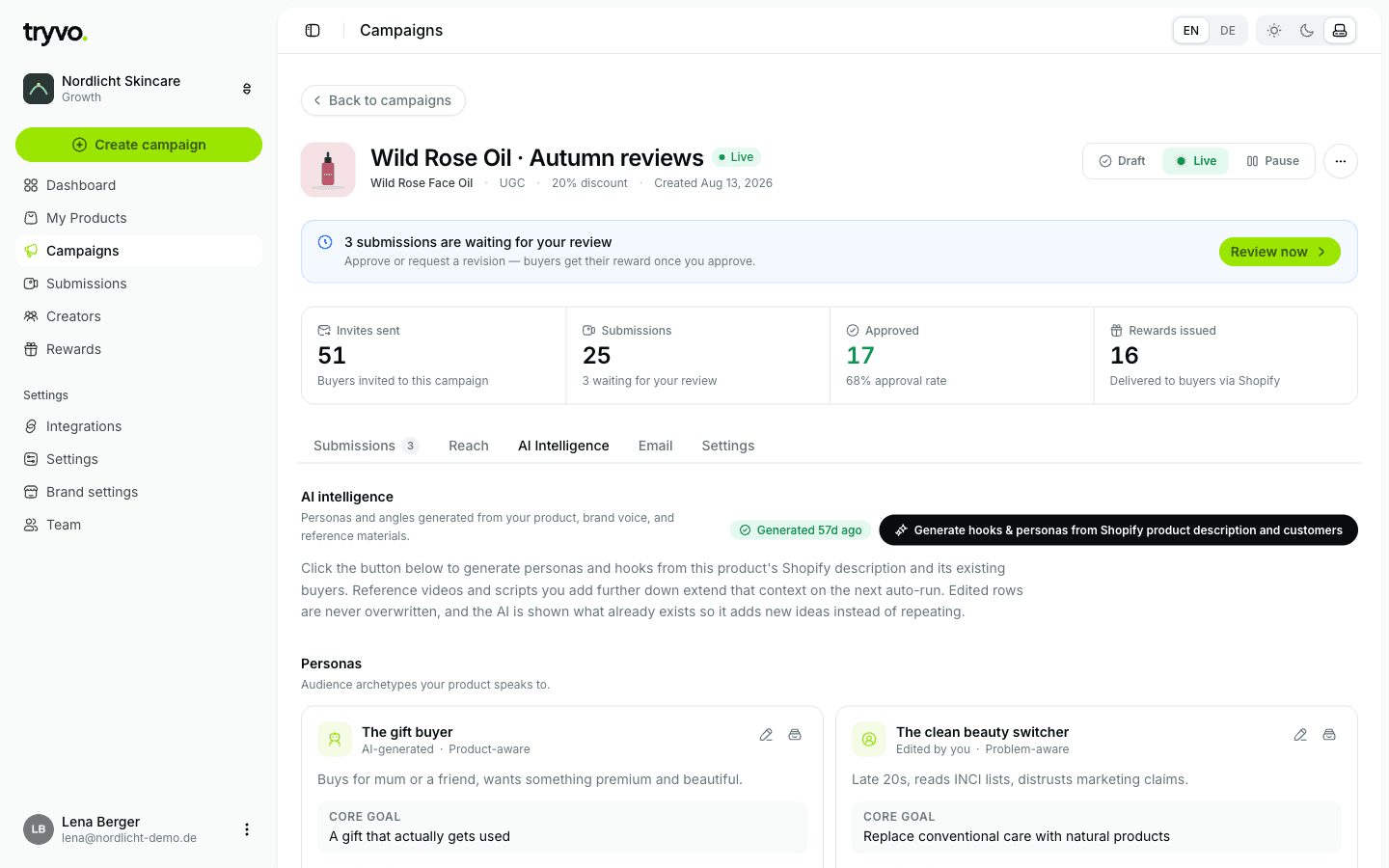
Task: Open Lena Berger user menu dots
Action: pyautogui.click(x=247, y=829)
